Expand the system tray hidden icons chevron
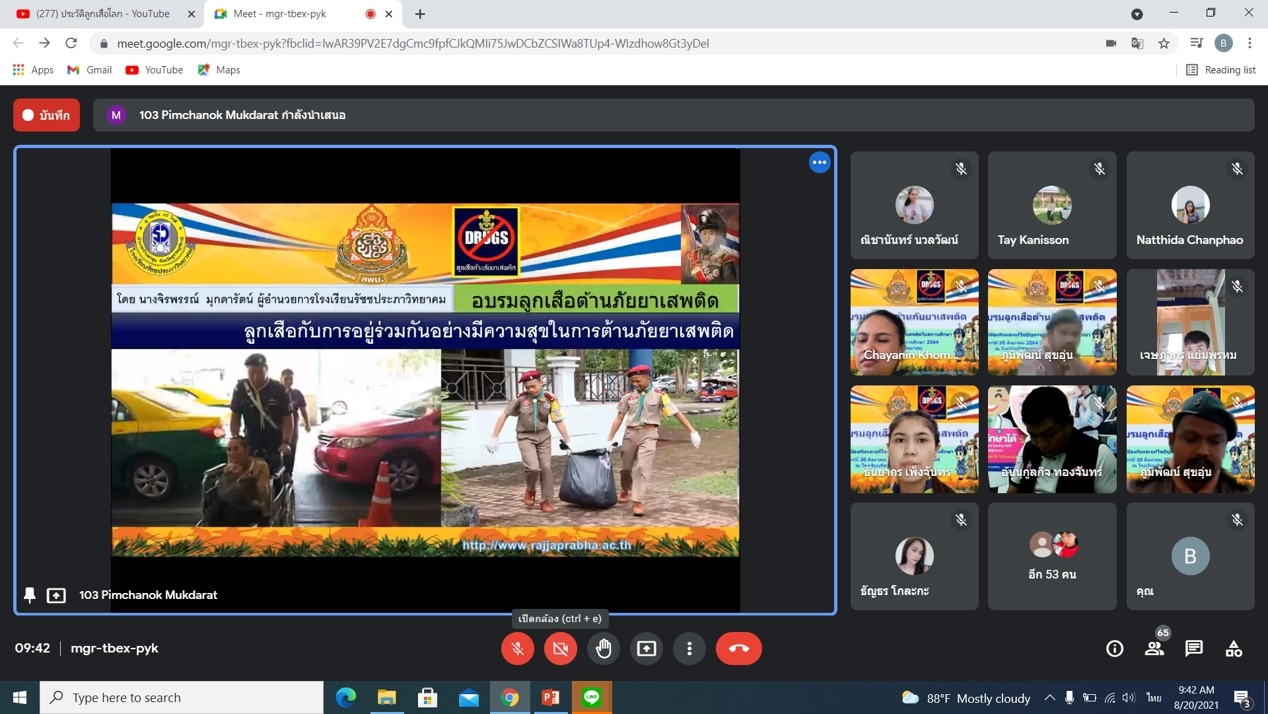1268x714 pixels. 1049,697
